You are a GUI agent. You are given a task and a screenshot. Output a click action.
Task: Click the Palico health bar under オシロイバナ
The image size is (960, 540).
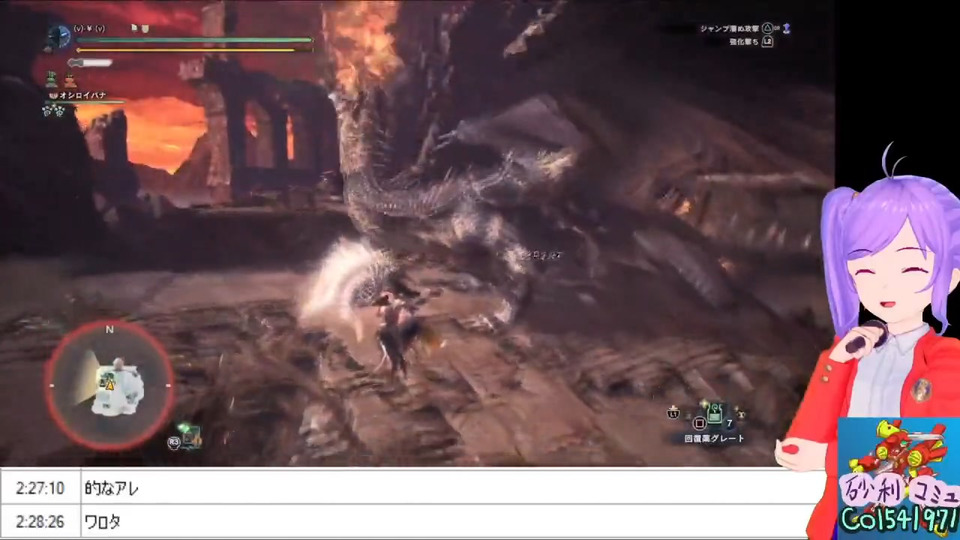[x=86, y=102]
